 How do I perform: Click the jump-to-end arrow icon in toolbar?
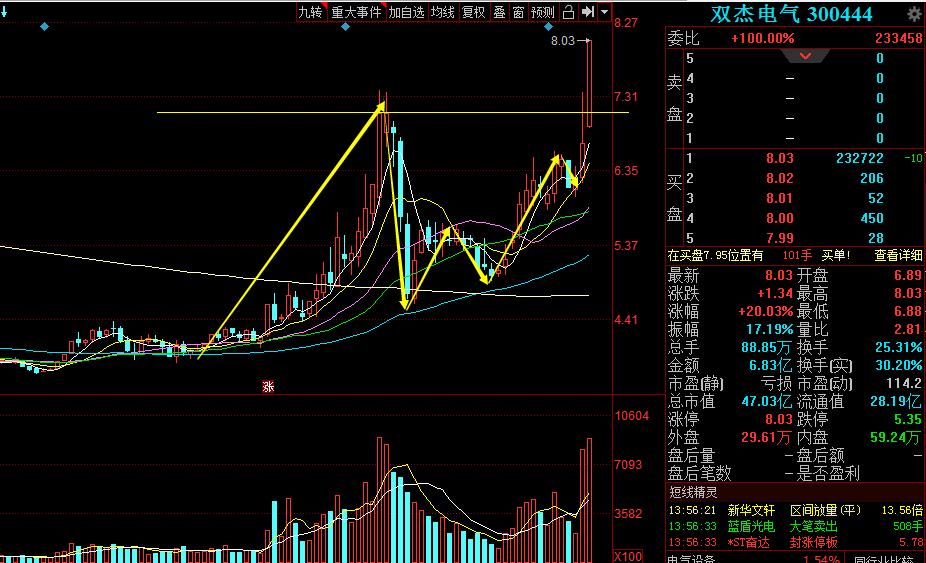[588, 12]
